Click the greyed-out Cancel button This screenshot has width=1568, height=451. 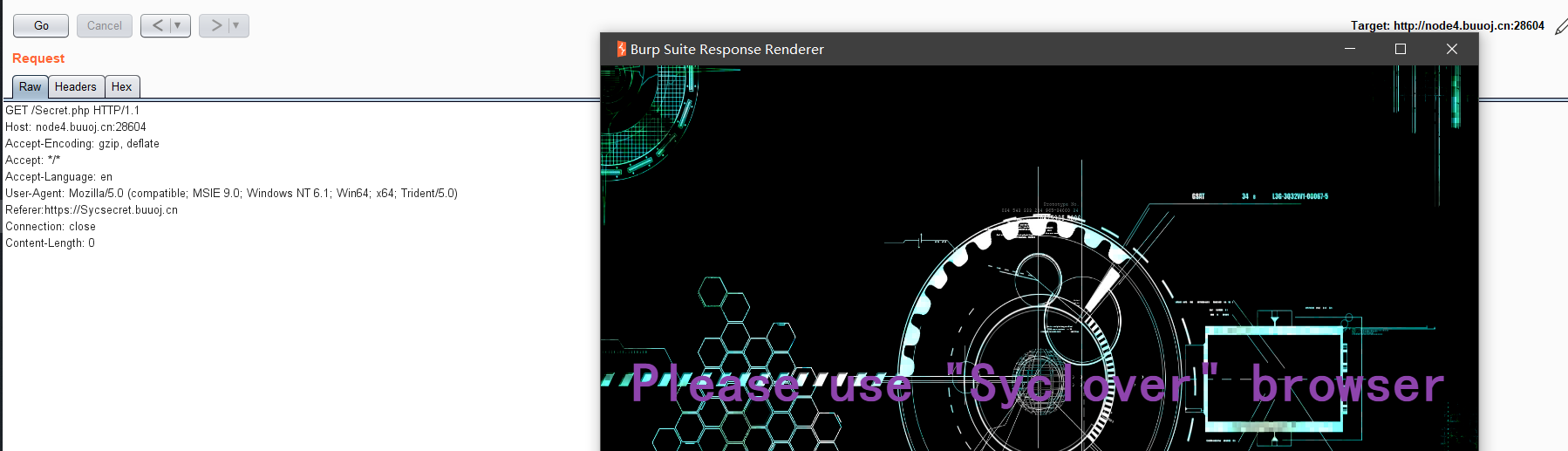click(105, 26)
